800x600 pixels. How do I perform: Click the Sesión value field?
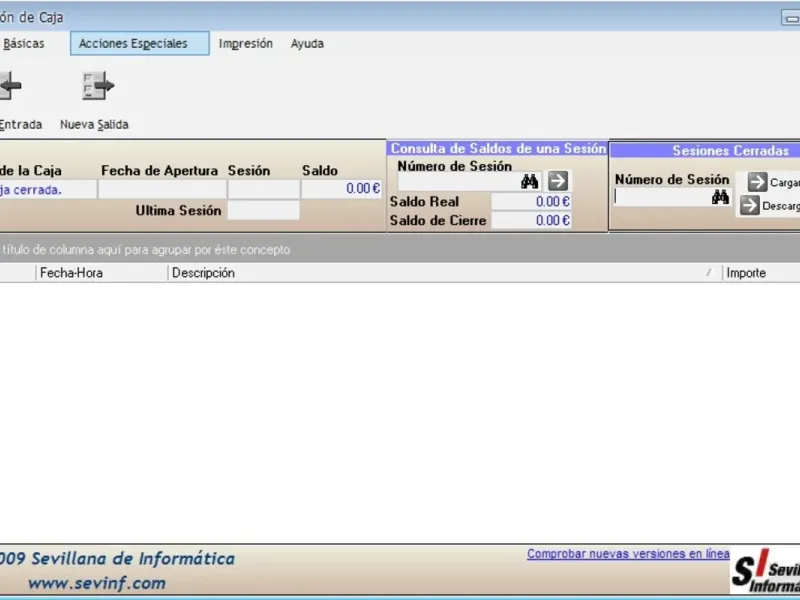pos(264,189)
